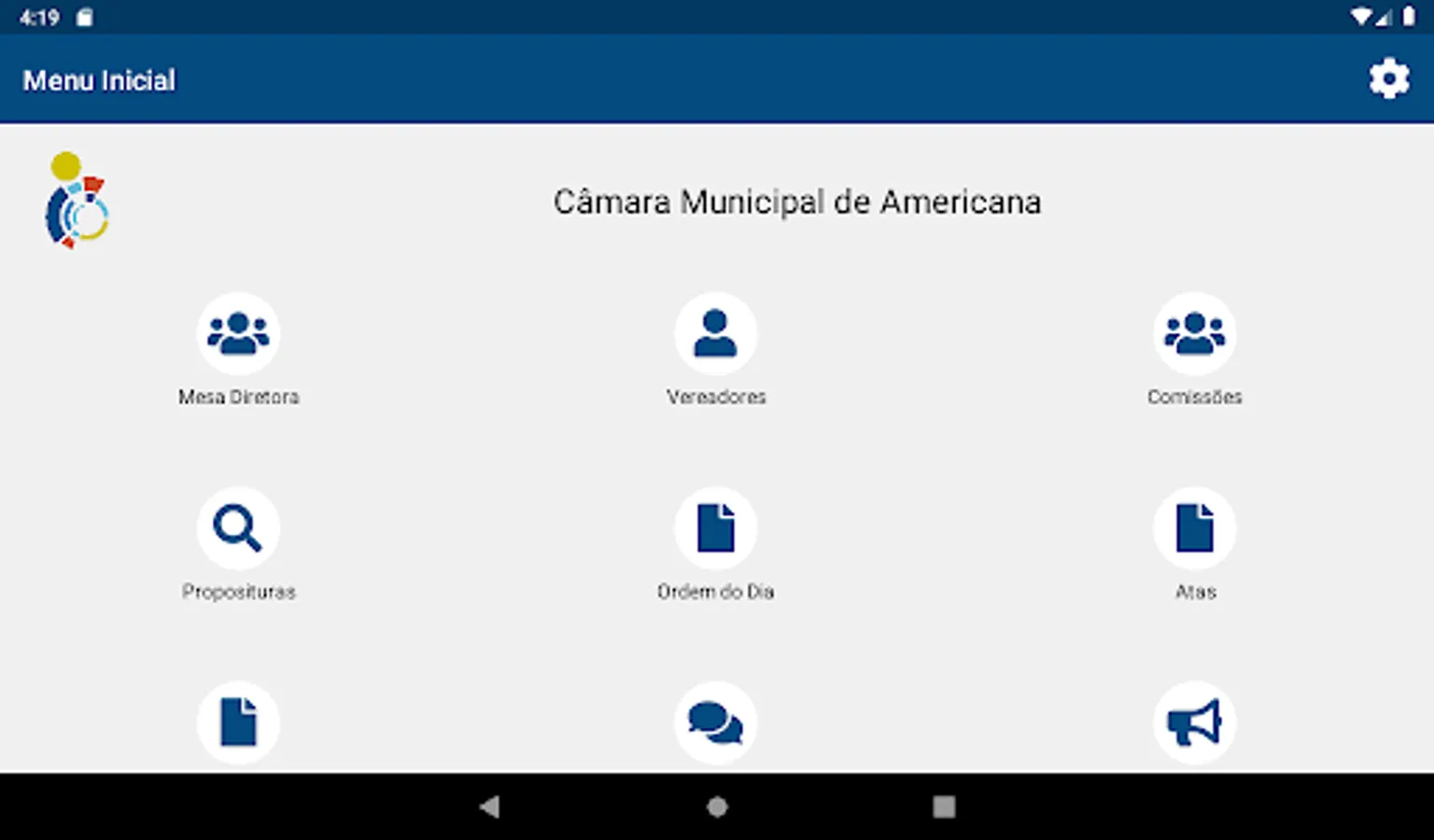This screenshot has width=1434, height=840.
Task: Tap the Android home button
Action: (717, 806)
